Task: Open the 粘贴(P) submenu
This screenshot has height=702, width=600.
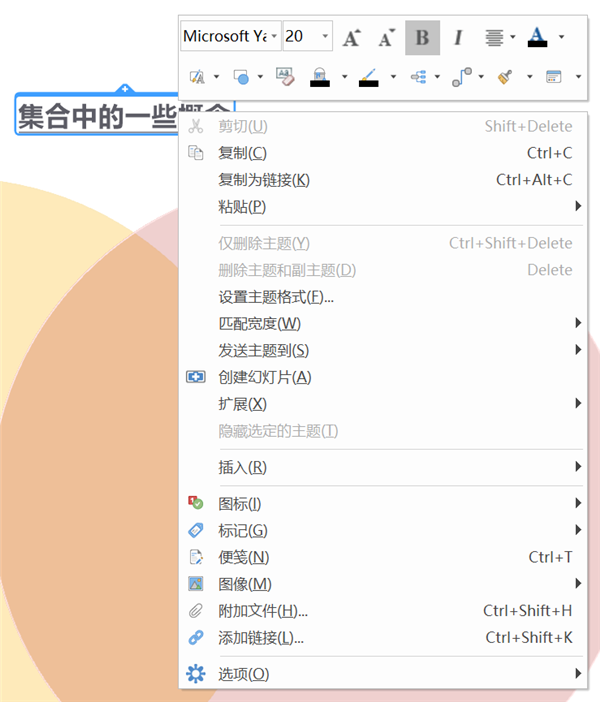Action: click(383, 207)
